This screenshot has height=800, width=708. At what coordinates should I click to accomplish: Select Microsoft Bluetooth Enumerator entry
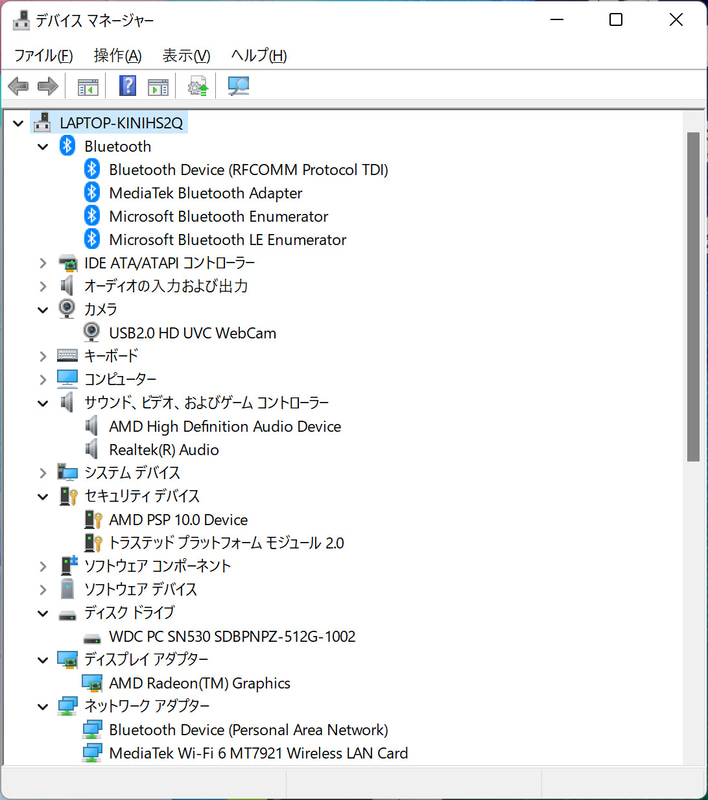pyautogui.click(x=218, y=216)
